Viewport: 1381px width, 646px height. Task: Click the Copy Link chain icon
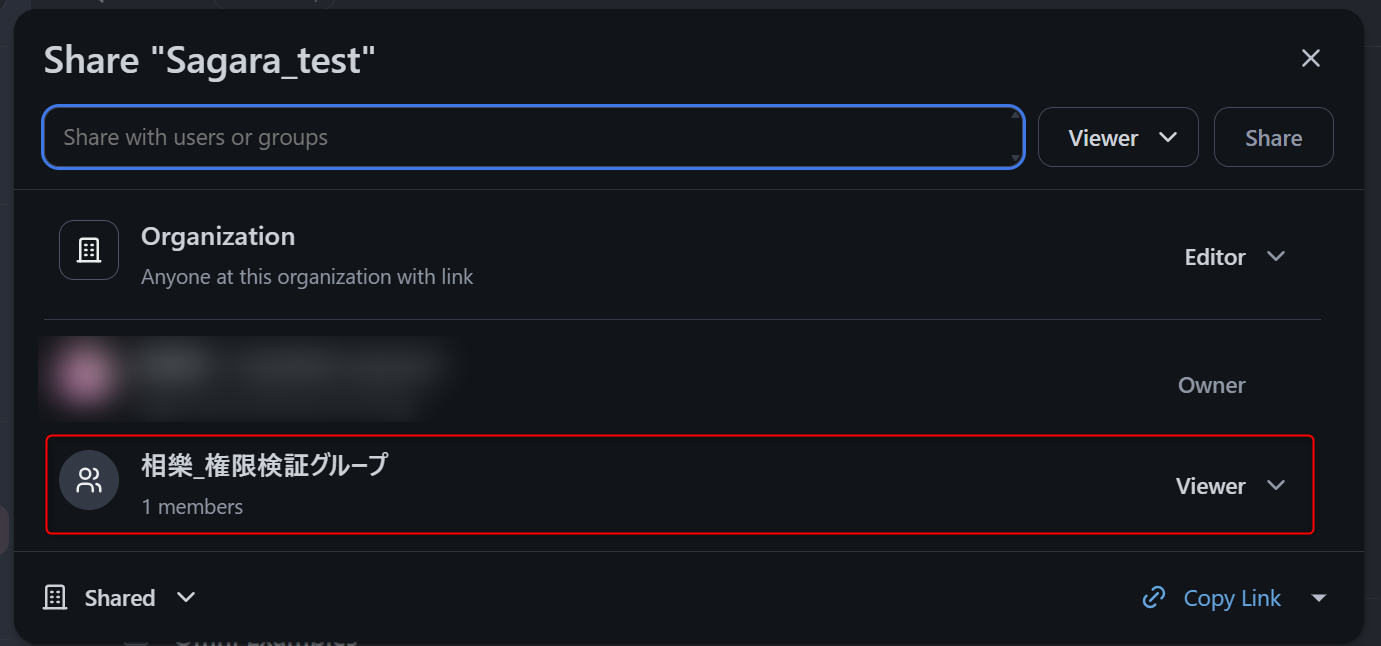tap(1154, 598)
